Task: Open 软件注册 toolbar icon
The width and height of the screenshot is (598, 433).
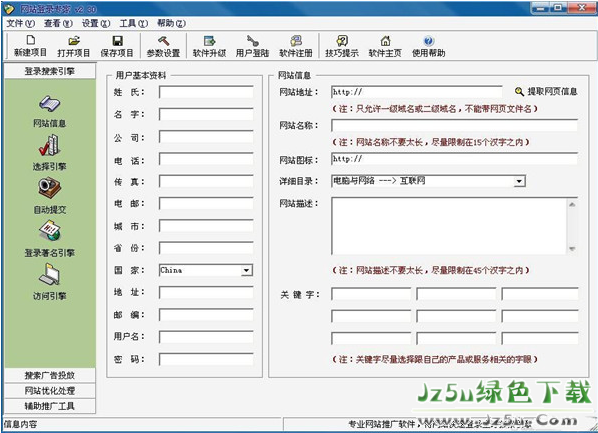Action: [x=296, y=45]
